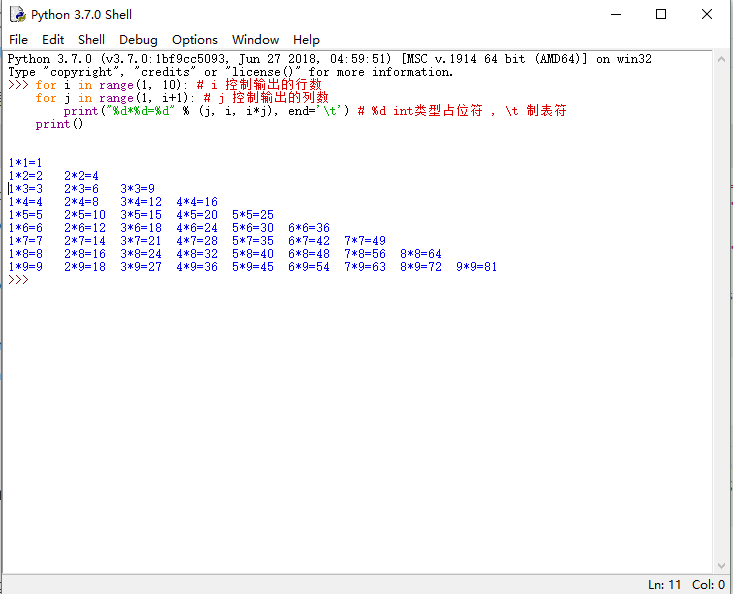Open the Debug menu

(x=138, y=40)
